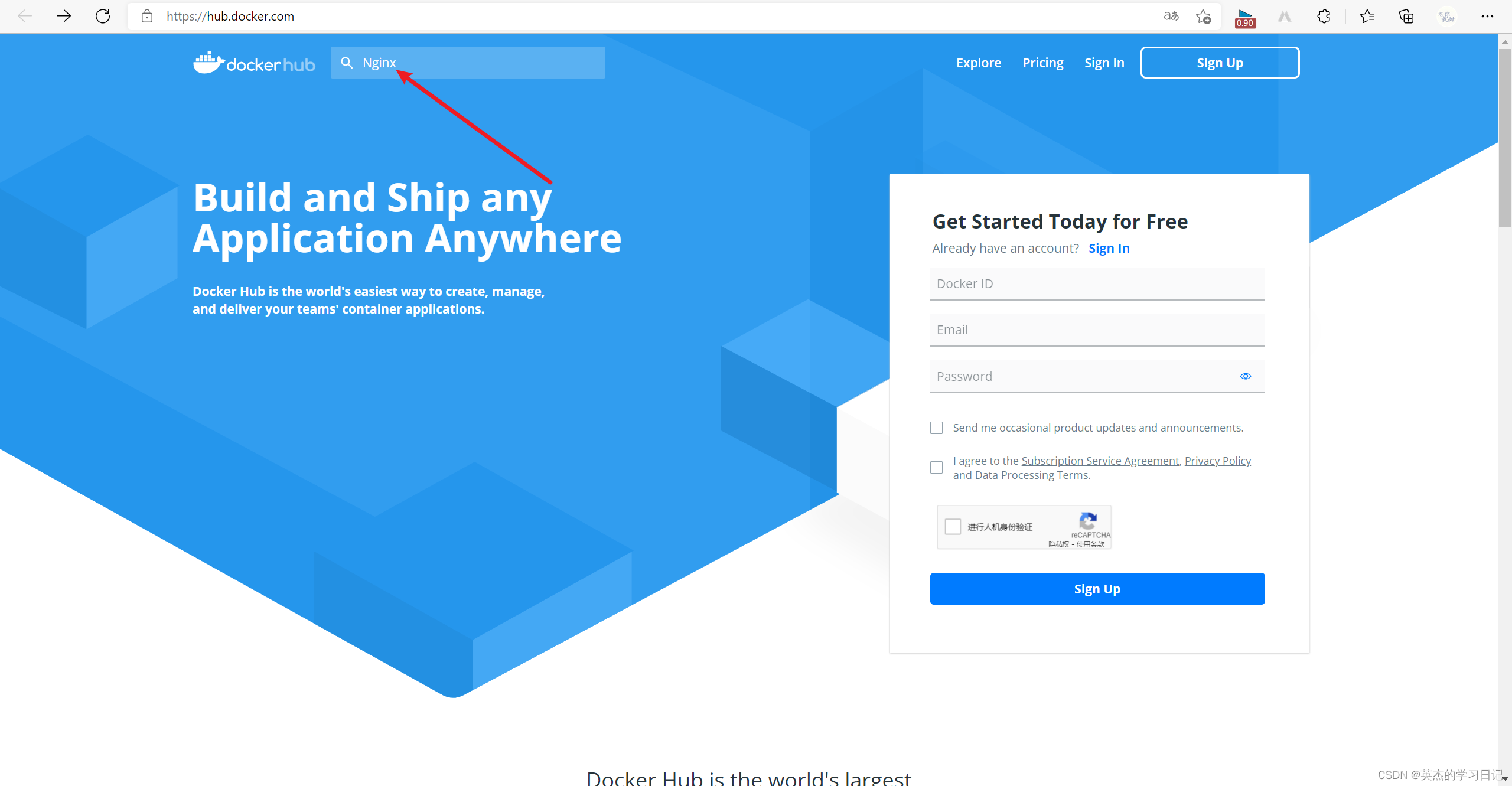Click the Email input field

[1096, 329]
